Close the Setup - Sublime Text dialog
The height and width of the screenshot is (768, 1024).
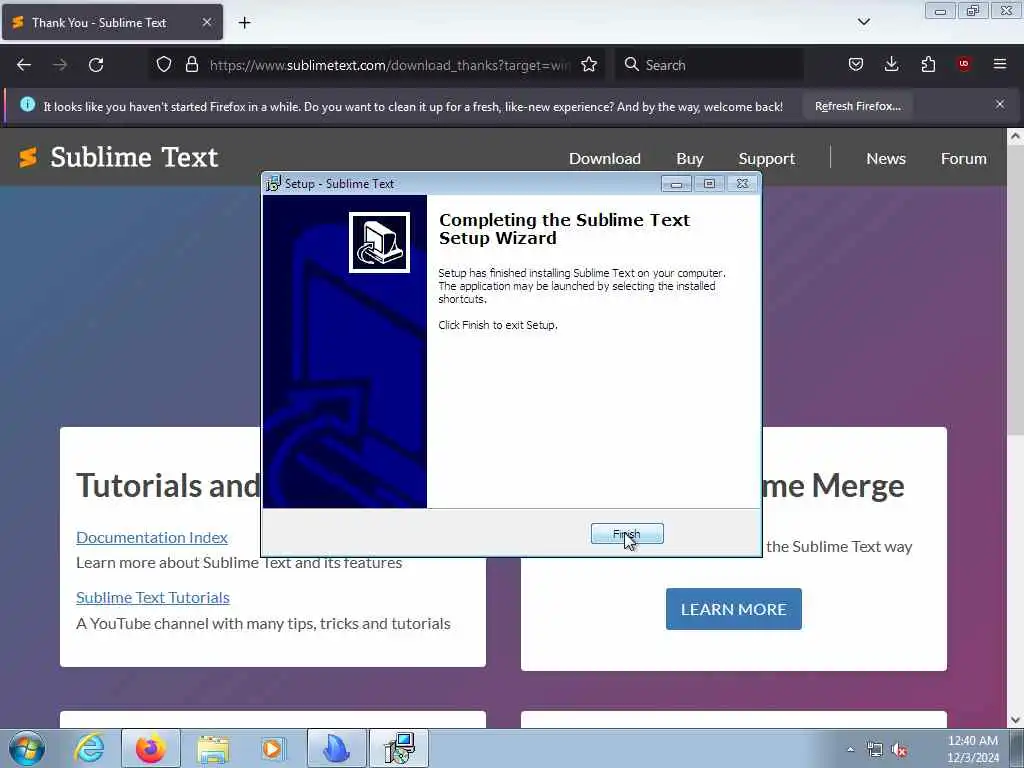(743, 184)
